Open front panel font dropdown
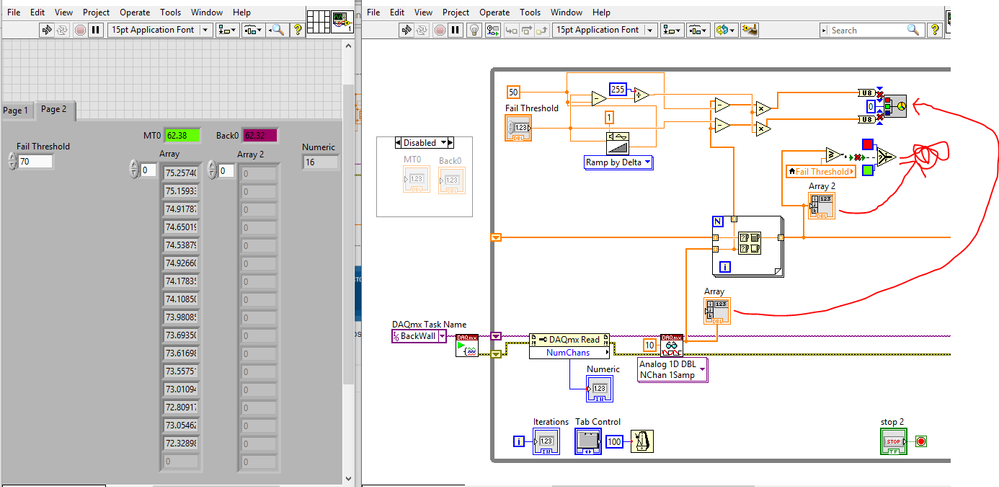 coord(161,30)
